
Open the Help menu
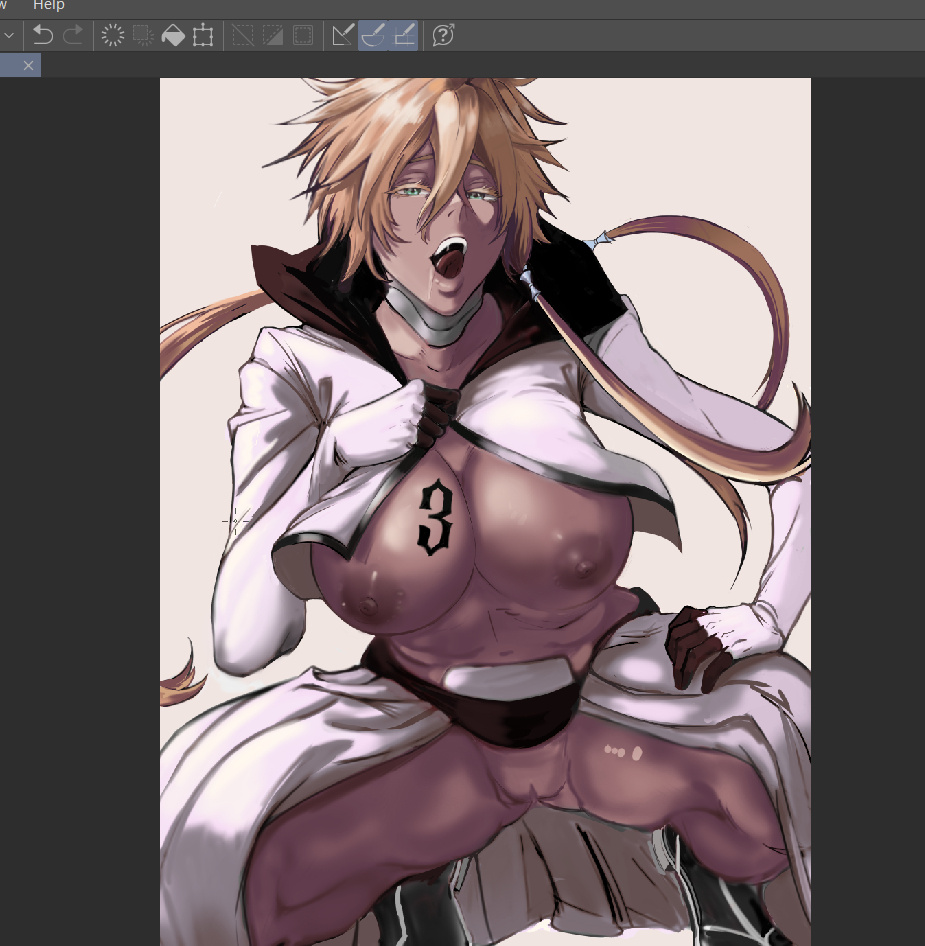coord(48,5)
